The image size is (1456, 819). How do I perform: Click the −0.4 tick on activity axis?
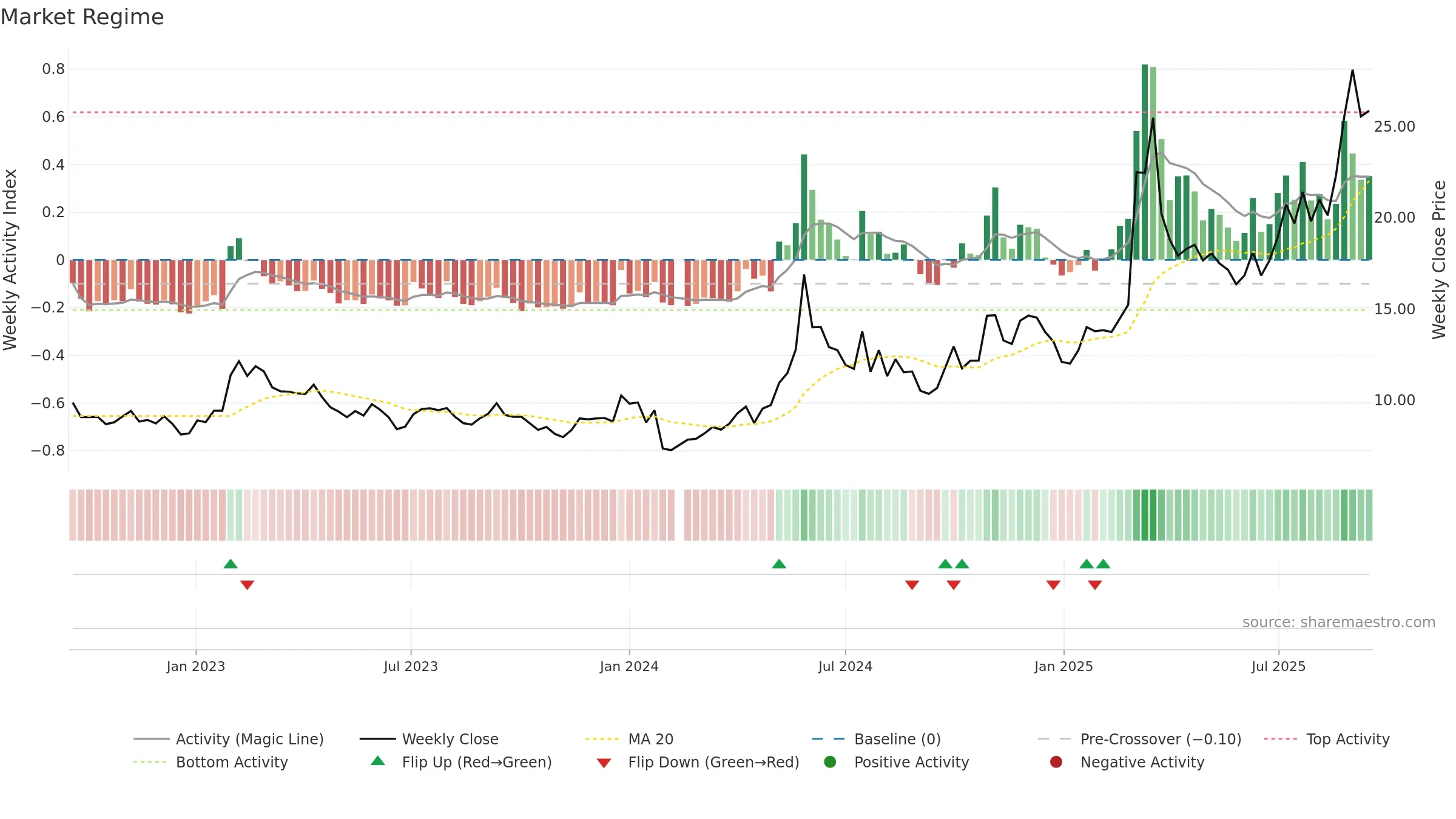[x=48, y=355]
